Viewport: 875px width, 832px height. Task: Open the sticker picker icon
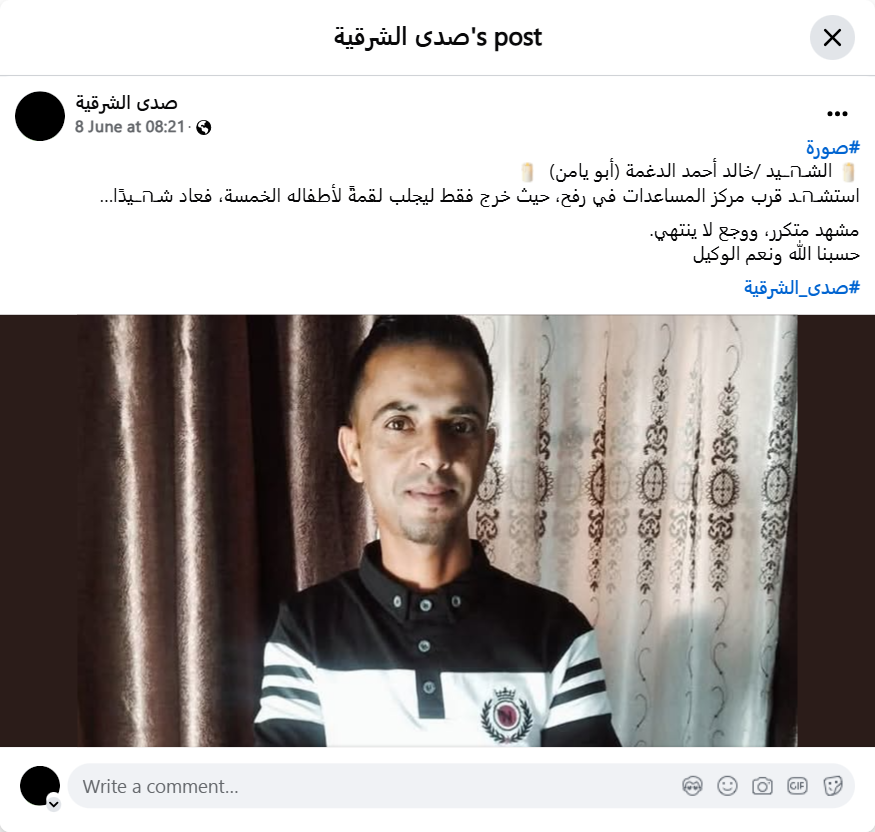(833, 786)
